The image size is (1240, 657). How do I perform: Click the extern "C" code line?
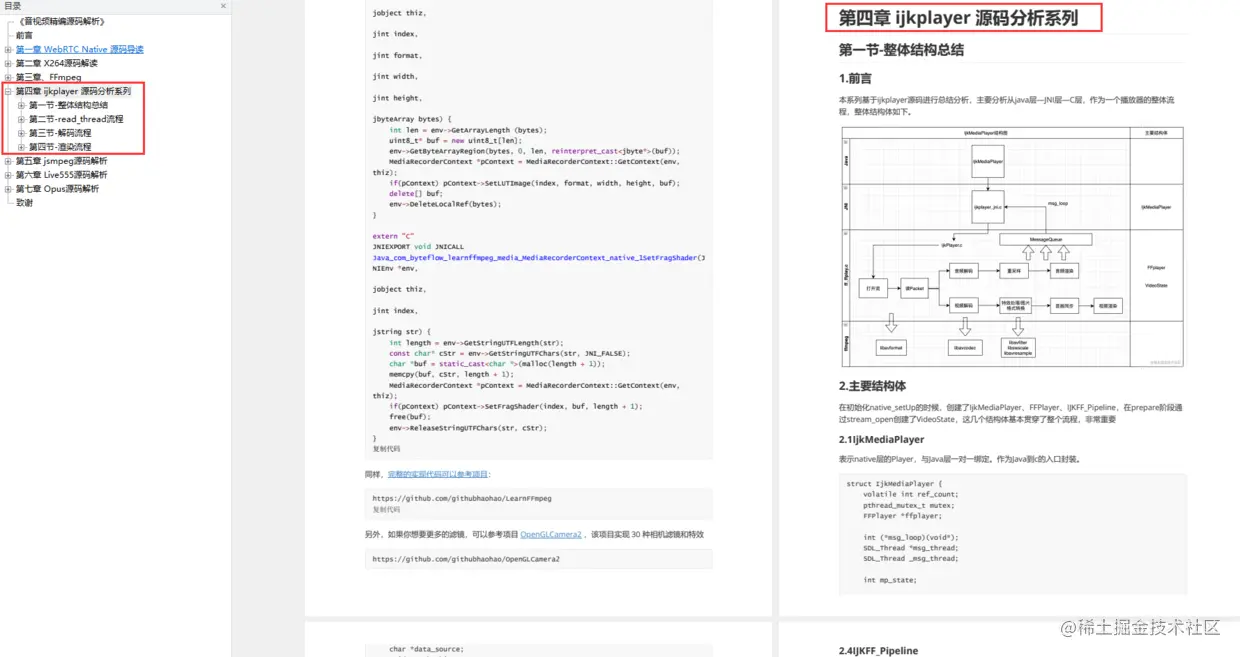pos(393,236)
